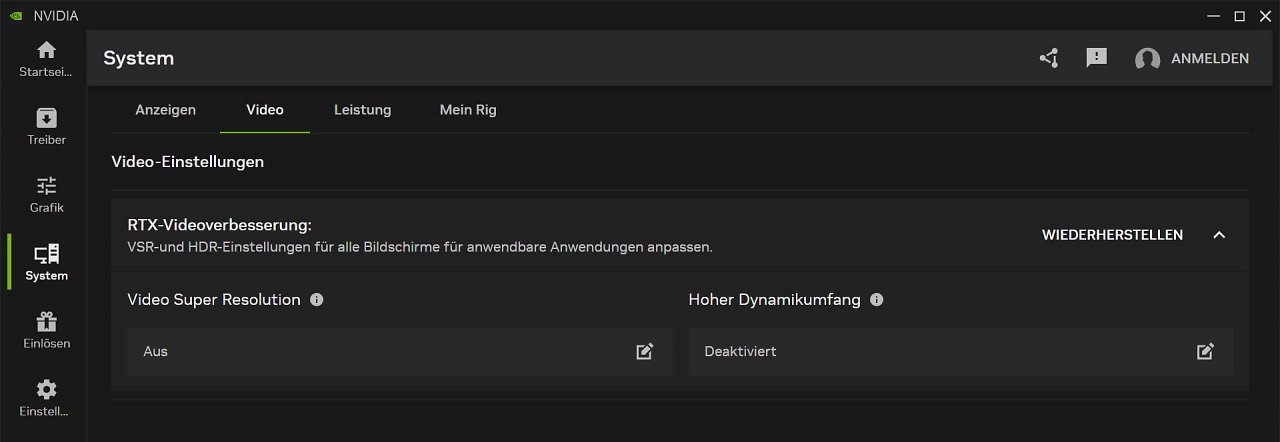Click the RTX-Videoverbesserung title text
Image resolution: width=1280 pixels, height=442 pixels.
click(220, 225)
